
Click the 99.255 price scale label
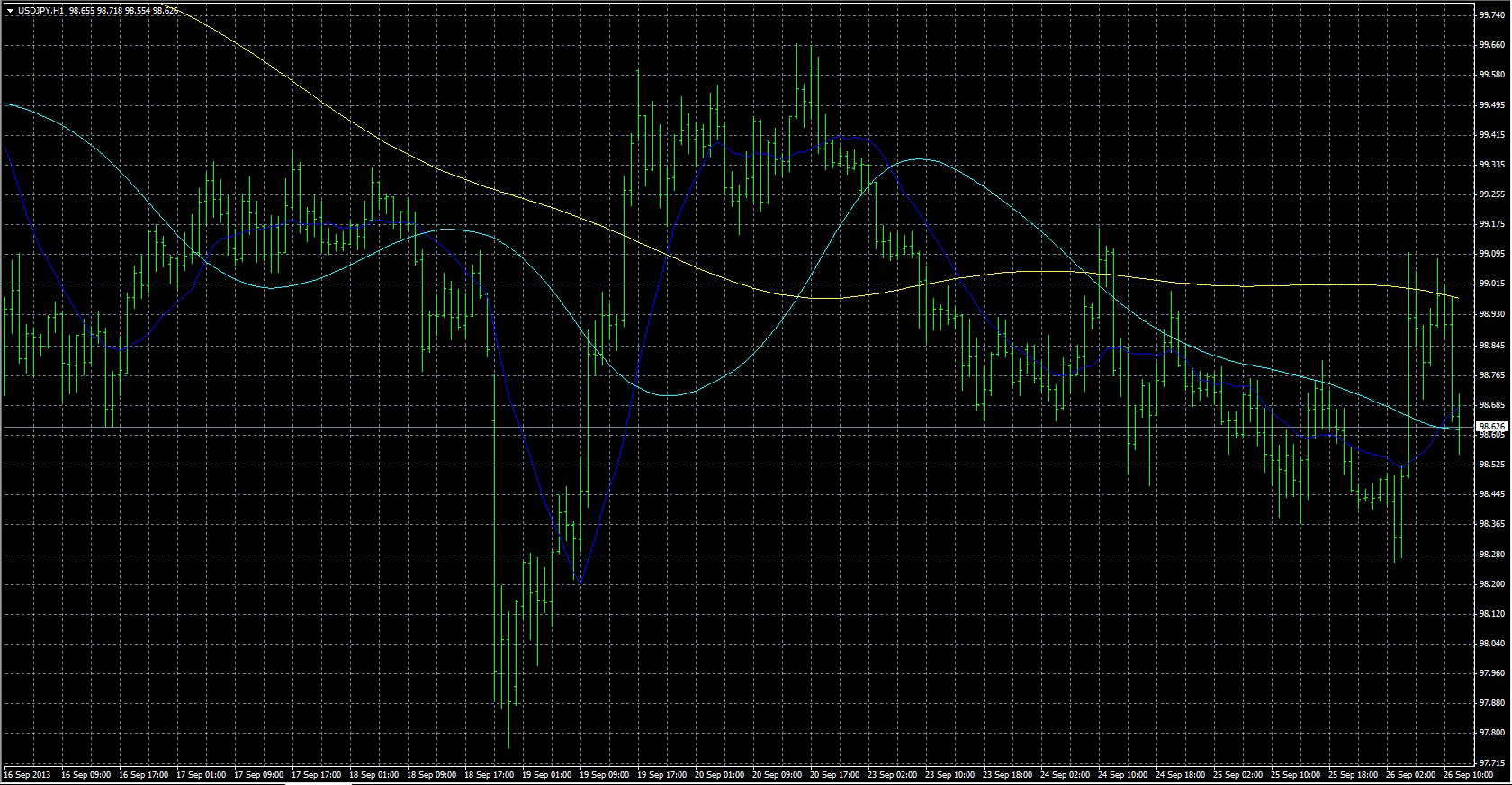(x=1491, y=194)
